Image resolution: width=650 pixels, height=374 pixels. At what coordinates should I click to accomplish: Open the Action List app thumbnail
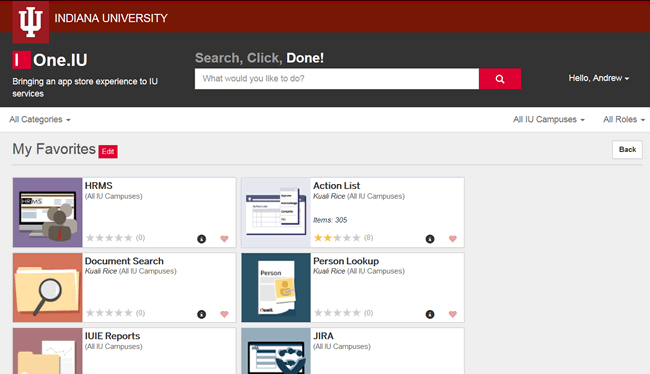[x=276, y=212]
